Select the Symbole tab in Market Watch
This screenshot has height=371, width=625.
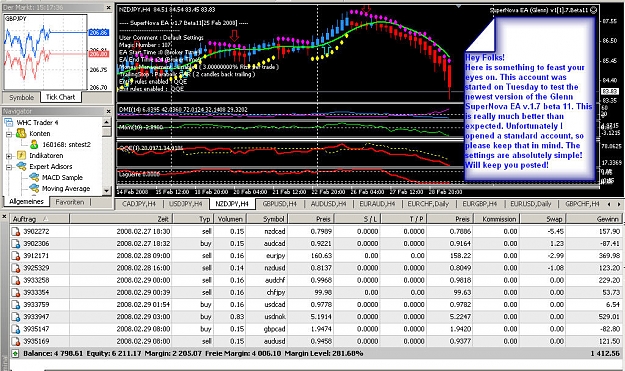click(22, 97)
